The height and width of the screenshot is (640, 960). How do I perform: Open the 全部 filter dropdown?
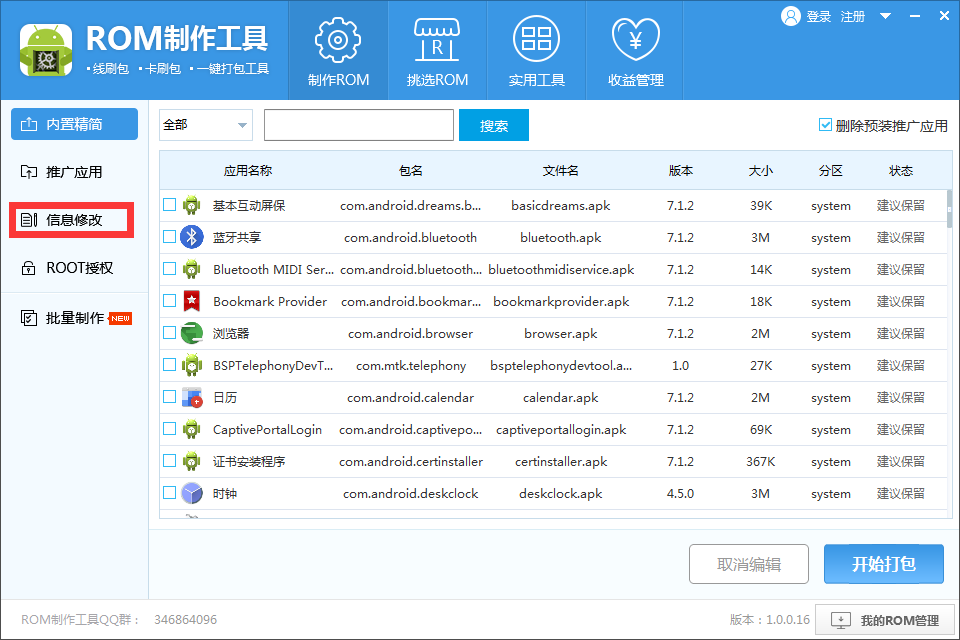[205, 124]
